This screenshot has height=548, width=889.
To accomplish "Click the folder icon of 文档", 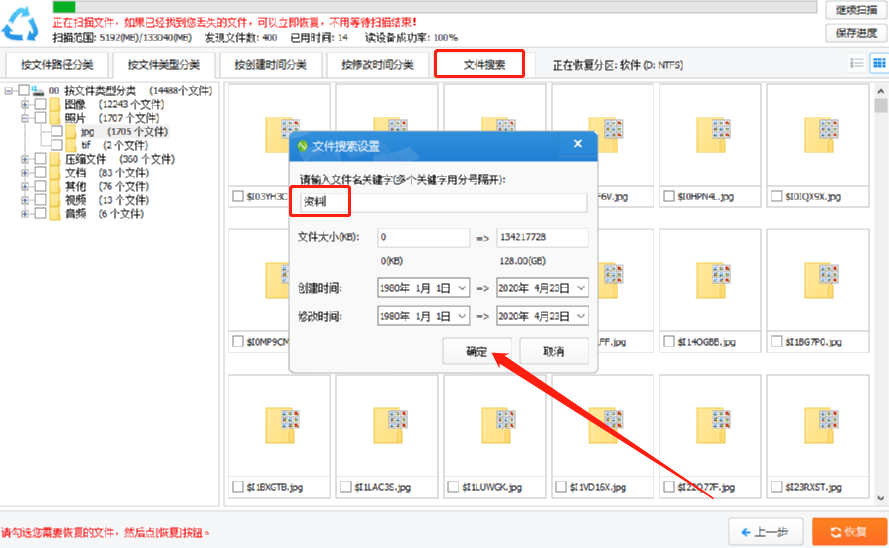I will click(55, 173).
